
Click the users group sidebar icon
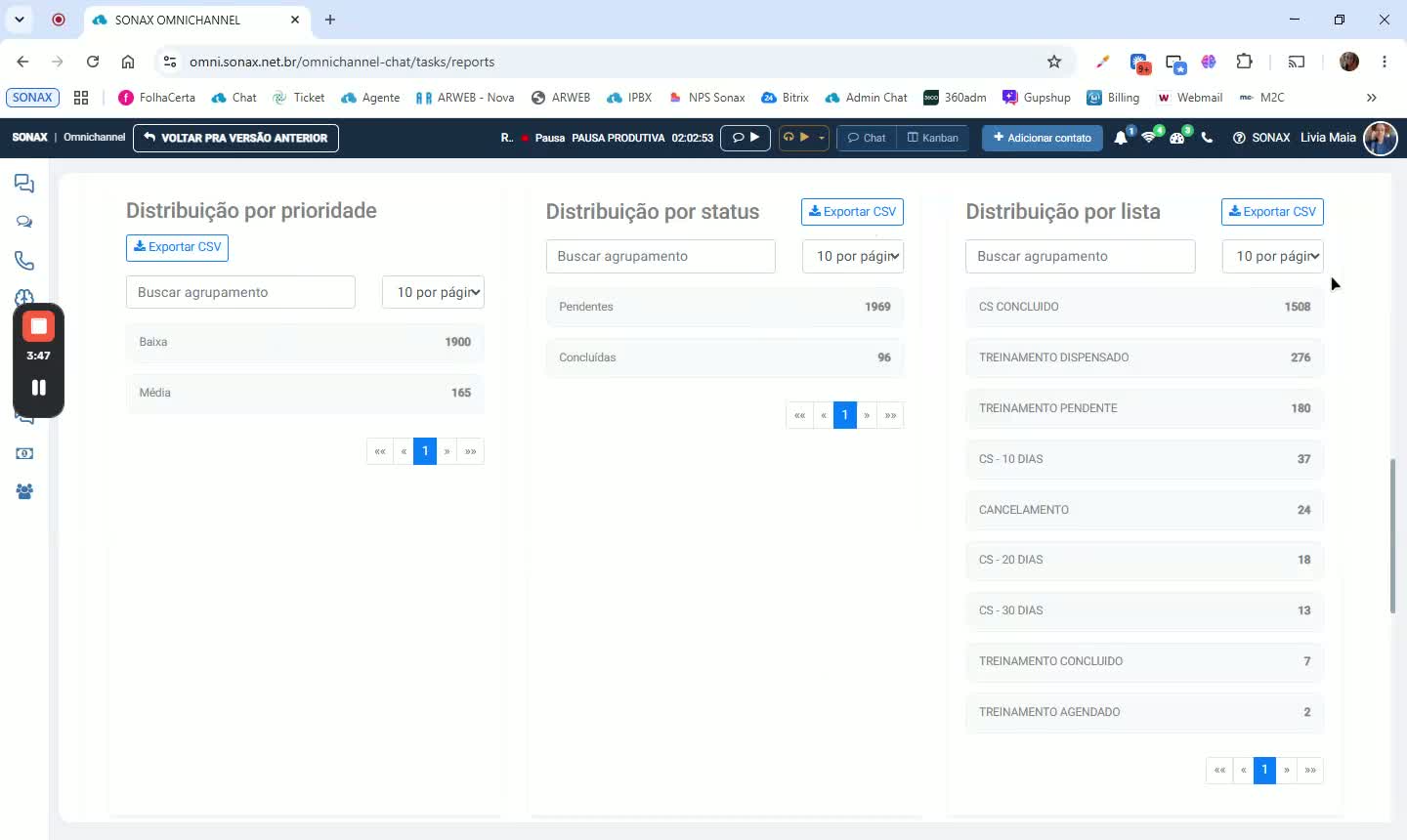[24, 491]
